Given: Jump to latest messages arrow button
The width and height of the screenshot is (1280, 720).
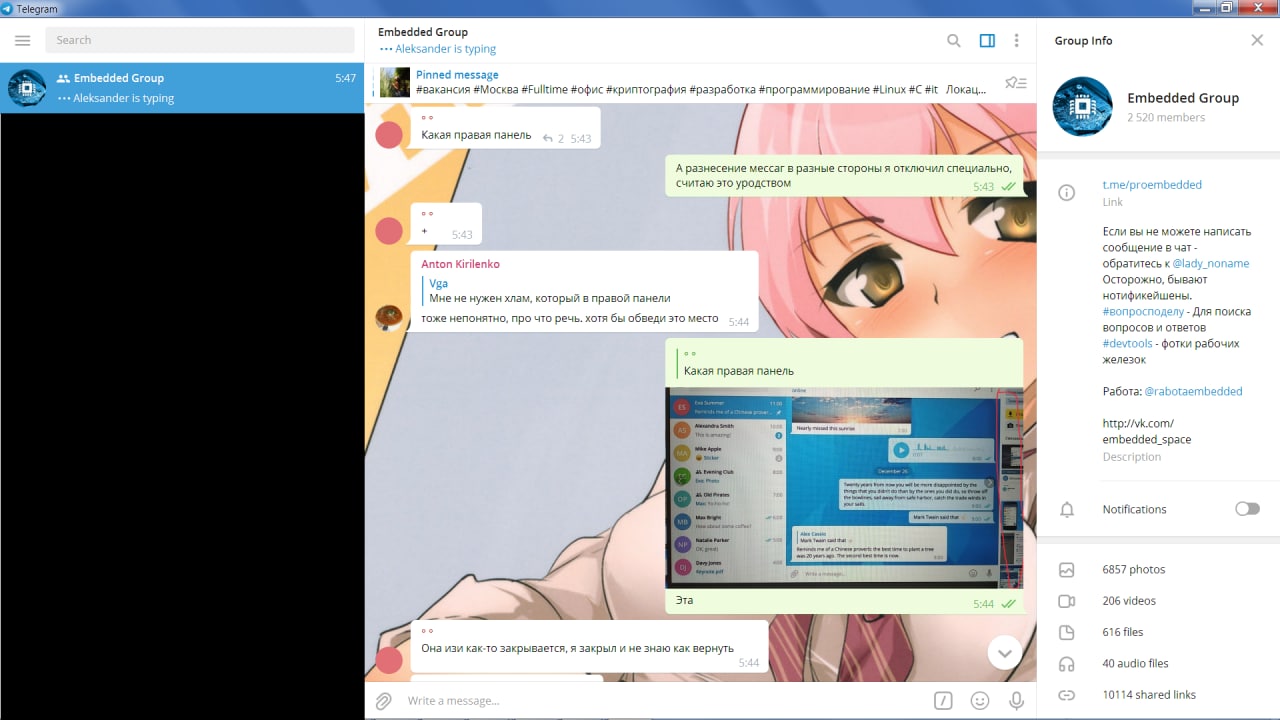Looking at the screenshot, I should tap(1005, 654).
